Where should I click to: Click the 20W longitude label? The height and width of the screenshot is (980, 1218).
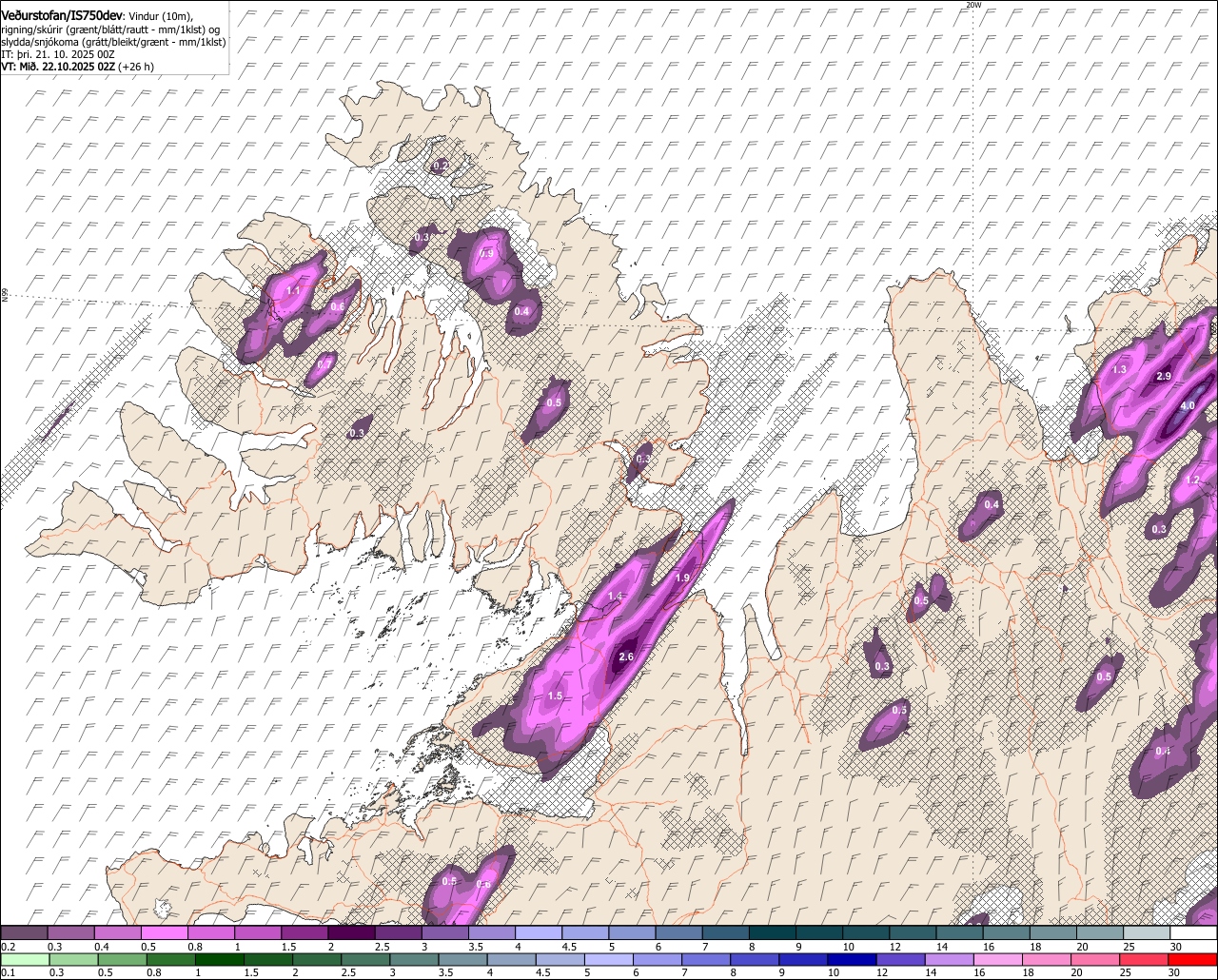[972, 5]
